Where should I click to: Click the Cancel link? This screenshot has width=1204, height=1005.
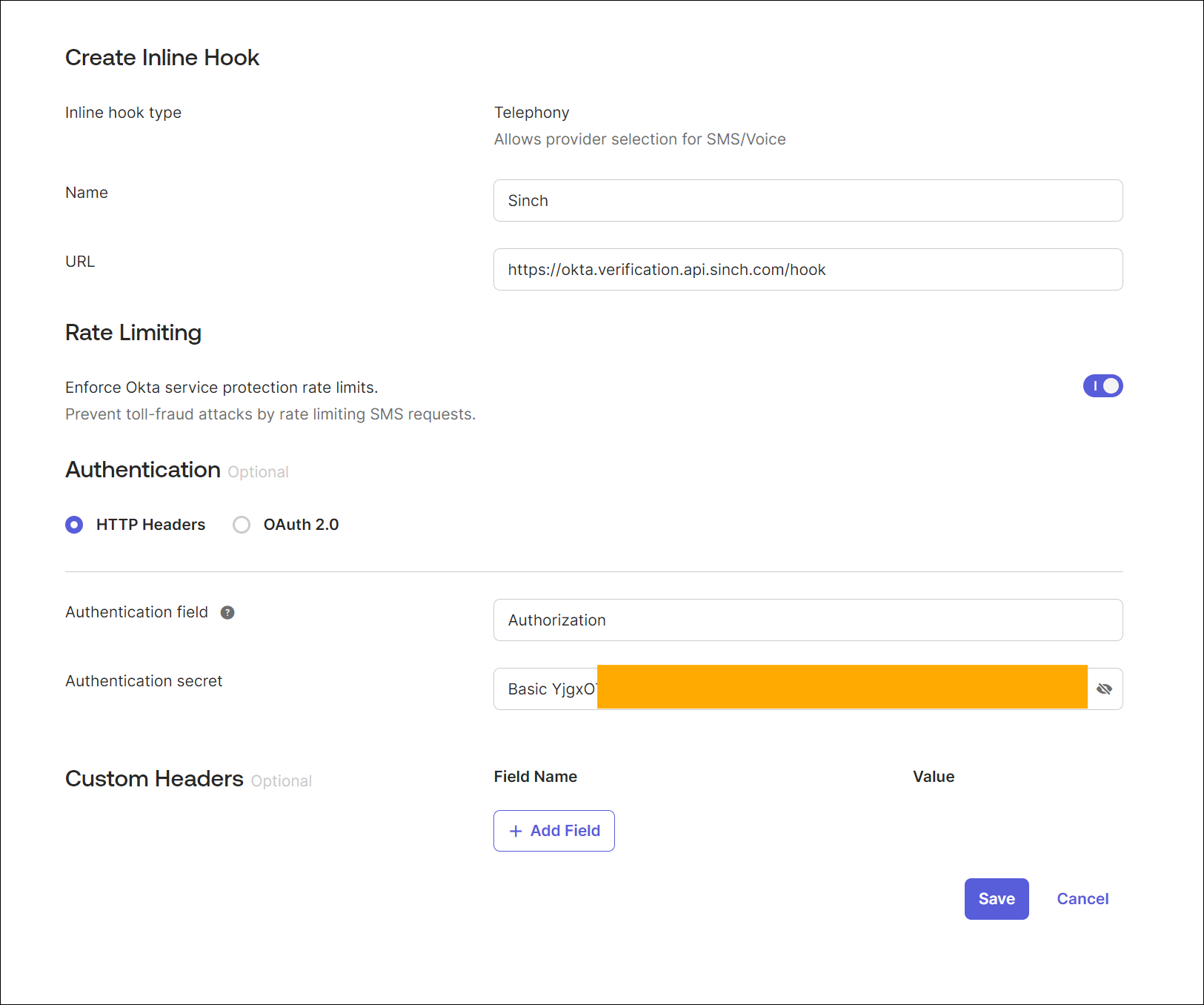coord(1082,898)
